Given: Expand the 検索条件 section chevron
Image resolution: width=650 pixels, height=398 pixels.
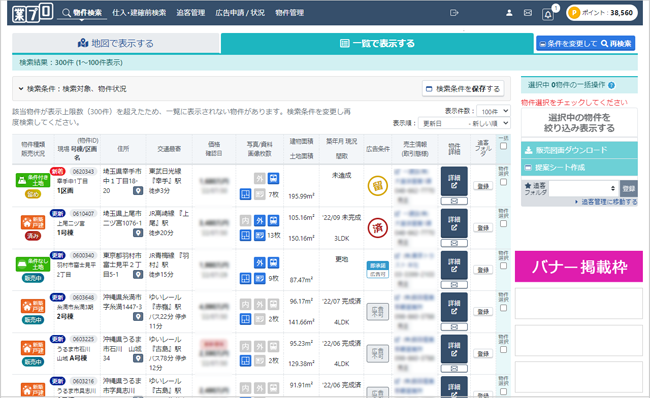Looking at the screenshot, I should point(21,89).
